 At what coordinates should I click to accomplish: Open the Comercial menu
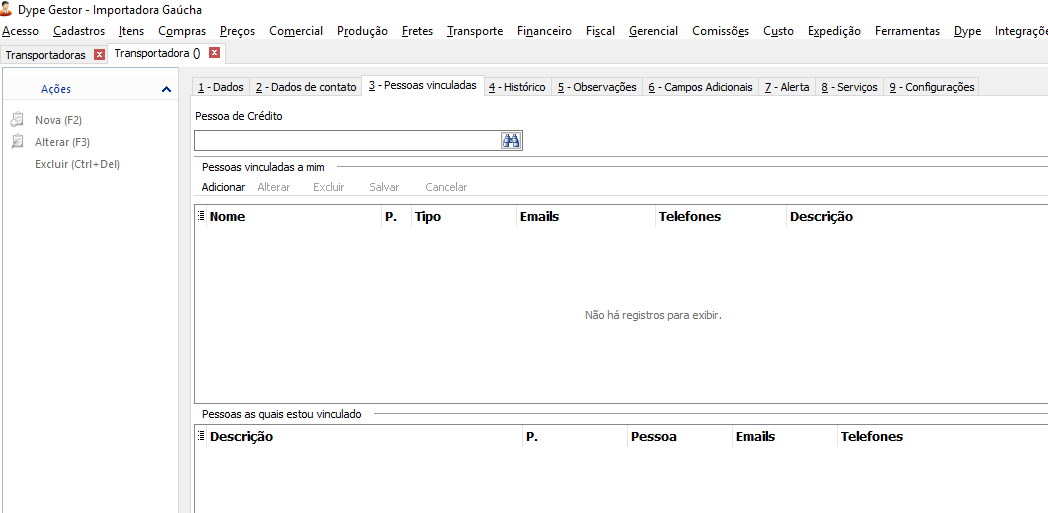click(296, 31)
